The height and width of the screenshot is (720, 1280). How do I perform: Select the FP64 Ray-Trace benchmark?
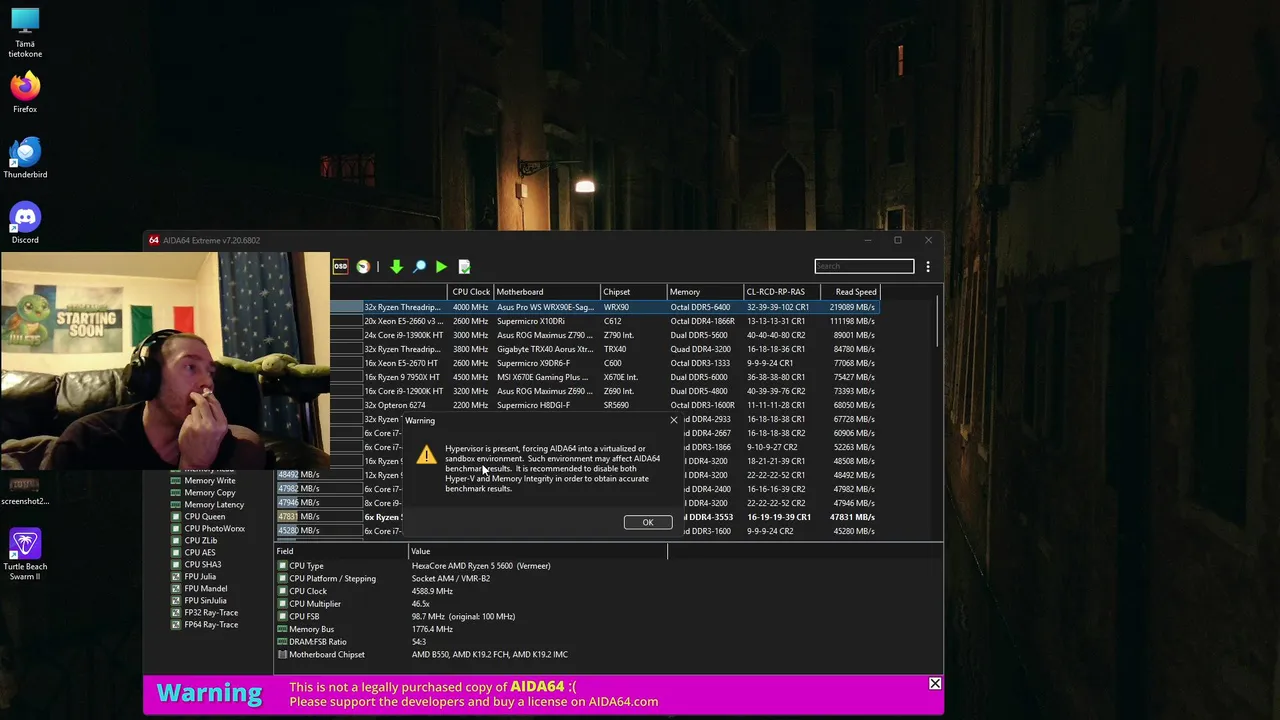pos(211,625)
